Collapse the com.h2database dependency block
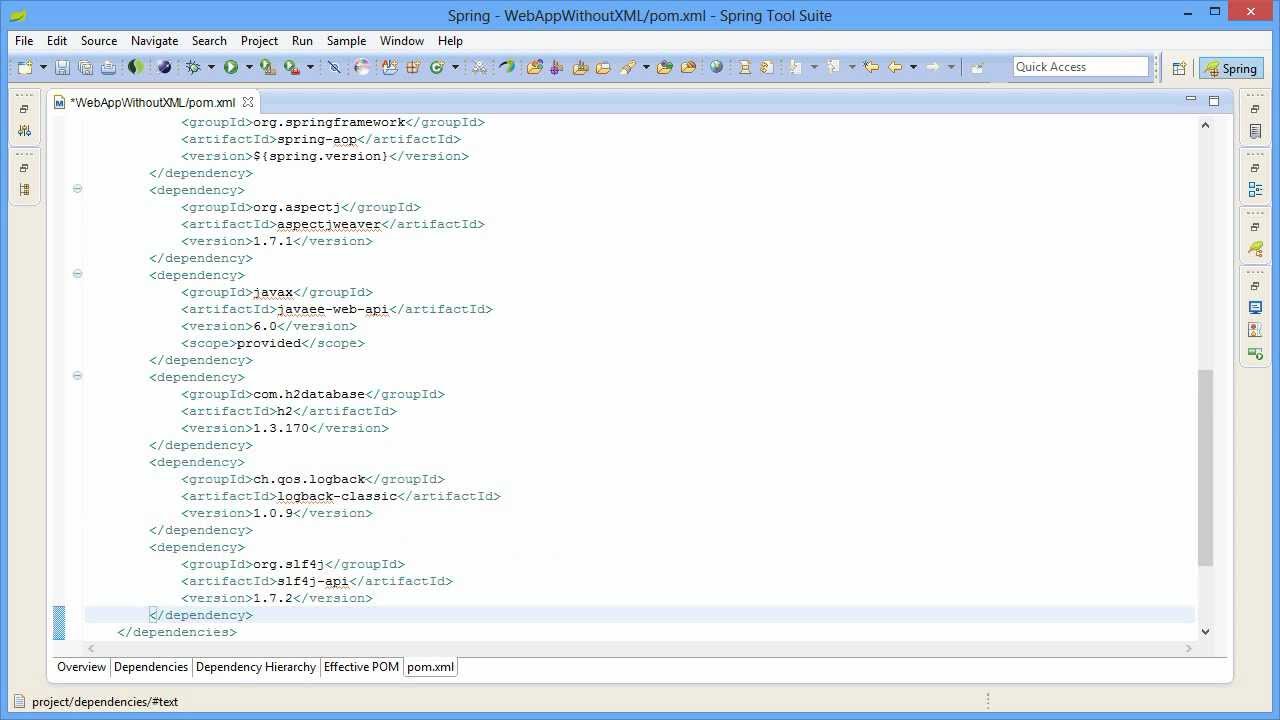 pyautogui.click(x=77, y=376)
